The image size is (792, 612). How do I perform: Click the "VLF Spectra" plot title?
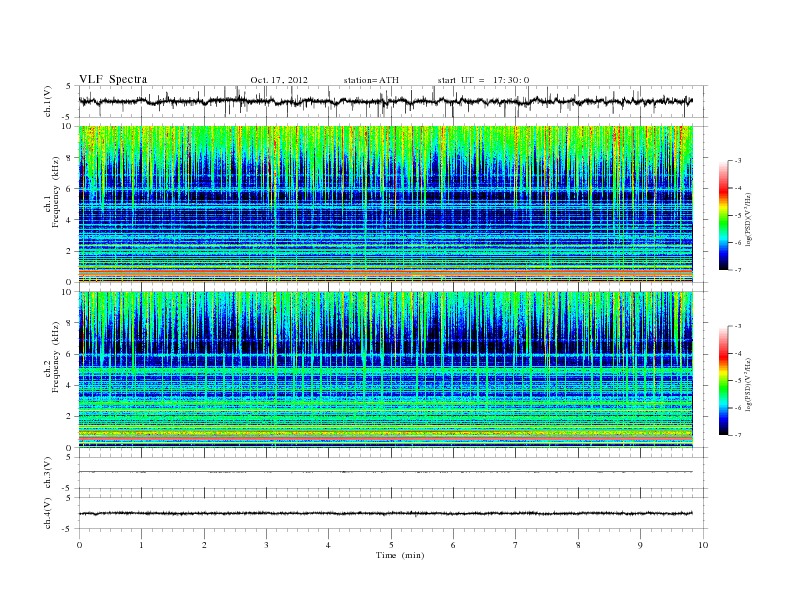coord(113,79)
